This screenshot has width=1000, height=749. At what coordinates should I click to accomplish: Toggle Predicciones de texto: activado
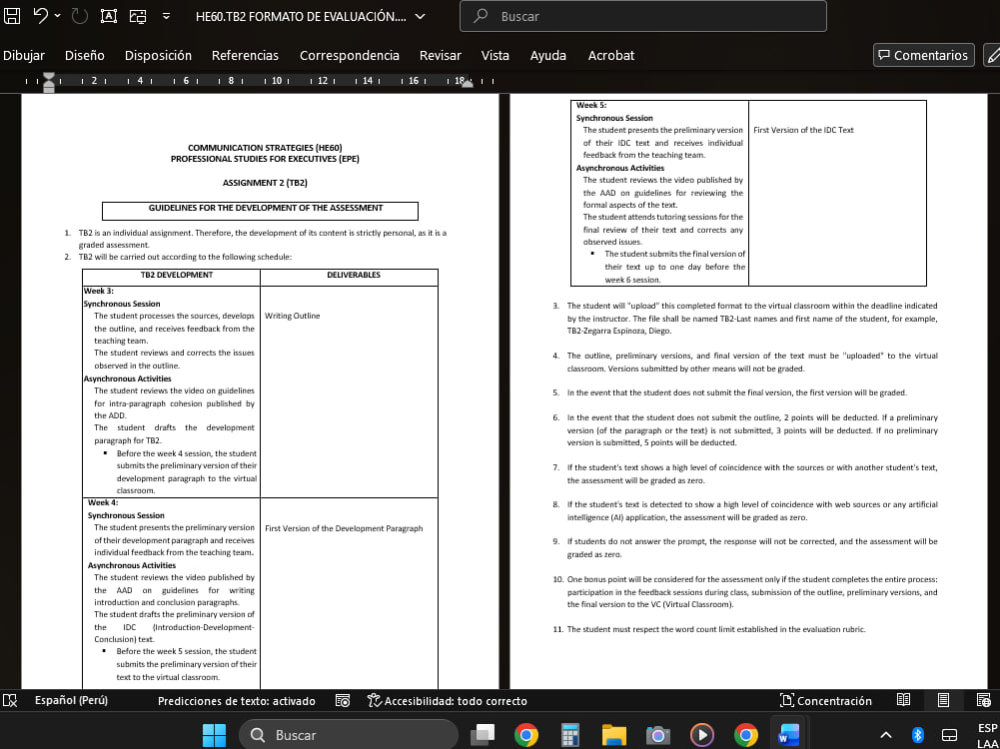[x=237, y=701]
